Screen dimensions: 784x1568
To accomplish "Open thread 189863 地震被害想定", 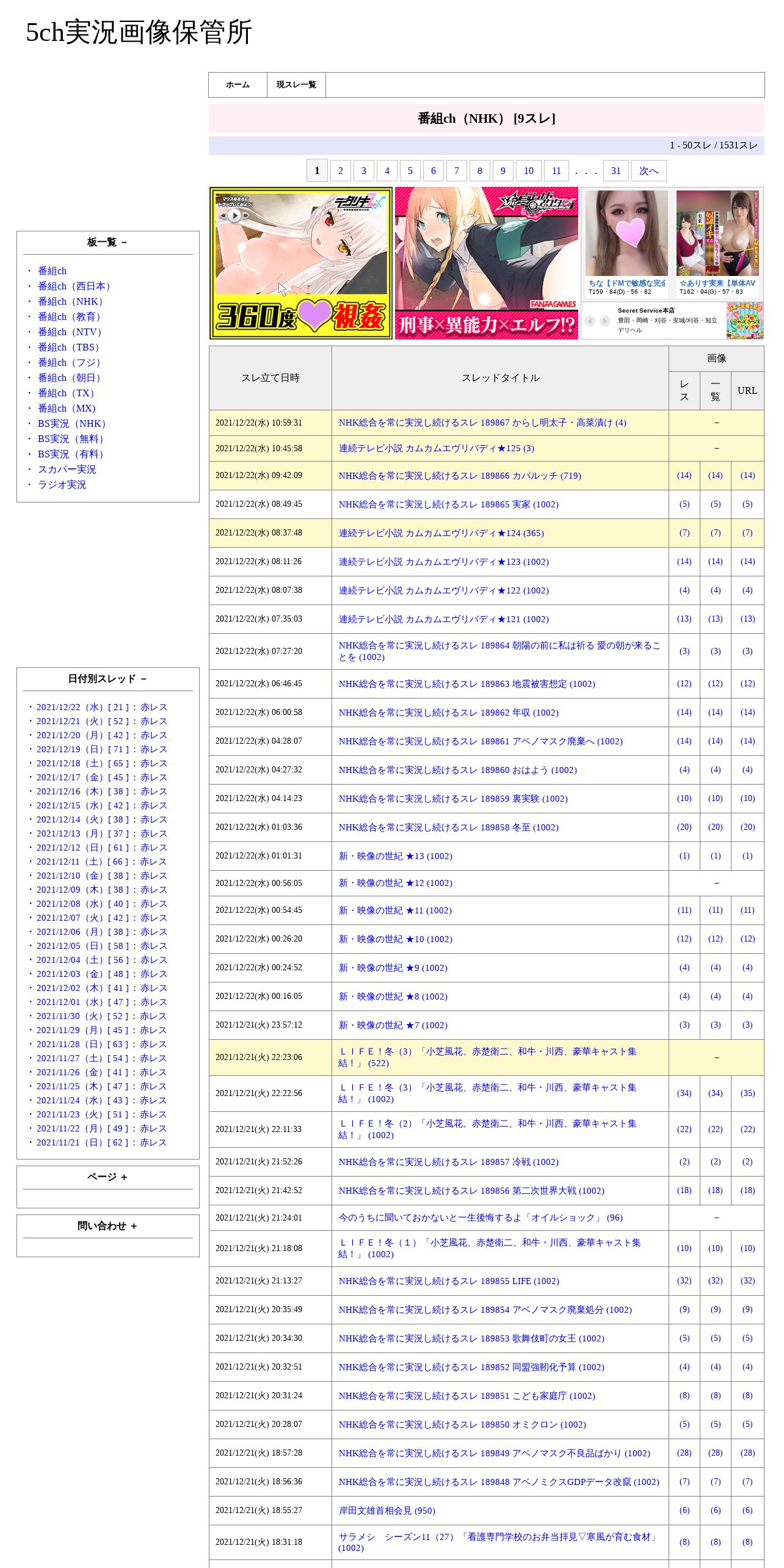I will (467, 684).
